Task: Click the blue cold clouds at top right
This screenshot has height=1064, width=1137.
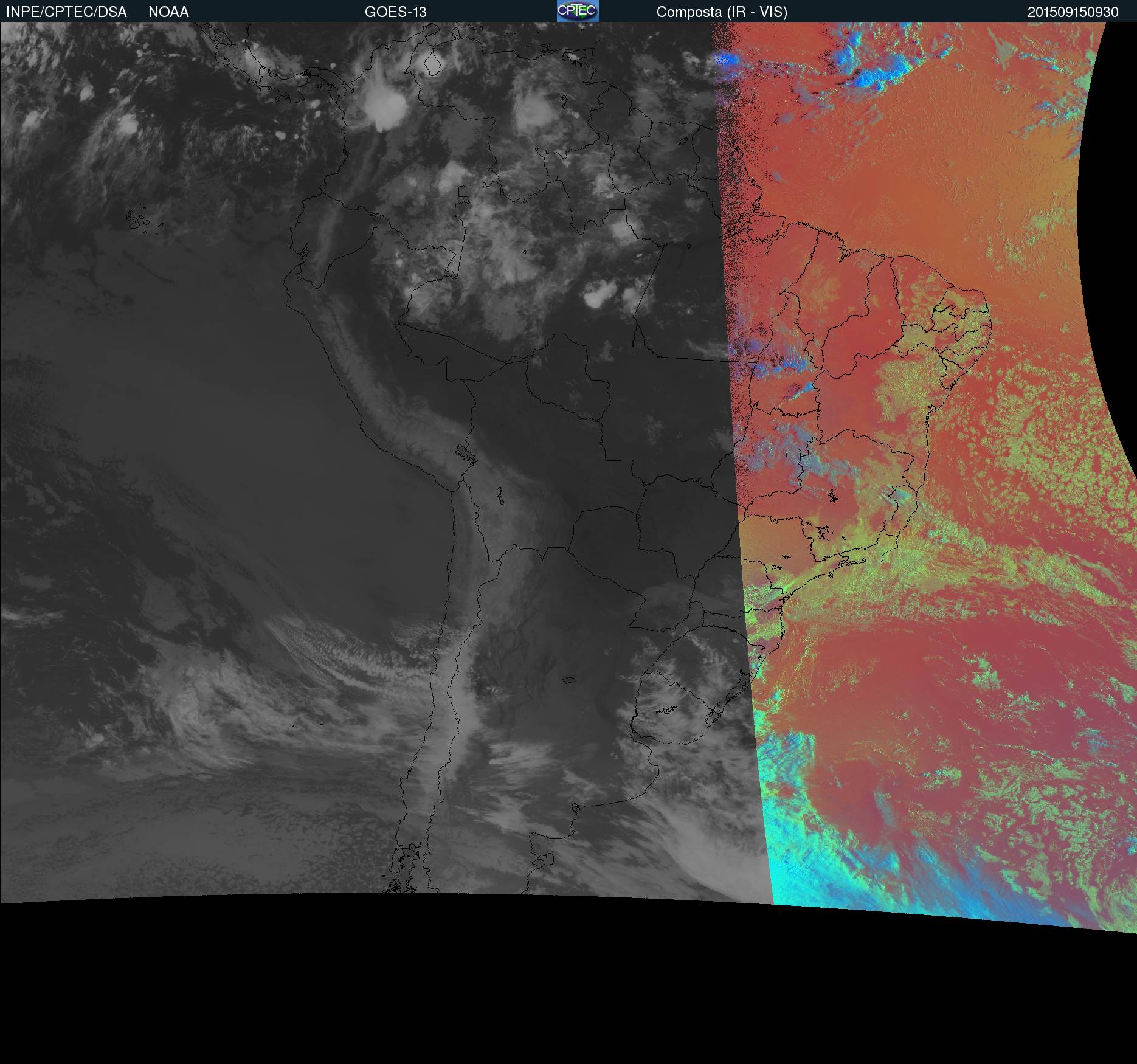Action: pyautogui.click(x=863, y=67)
